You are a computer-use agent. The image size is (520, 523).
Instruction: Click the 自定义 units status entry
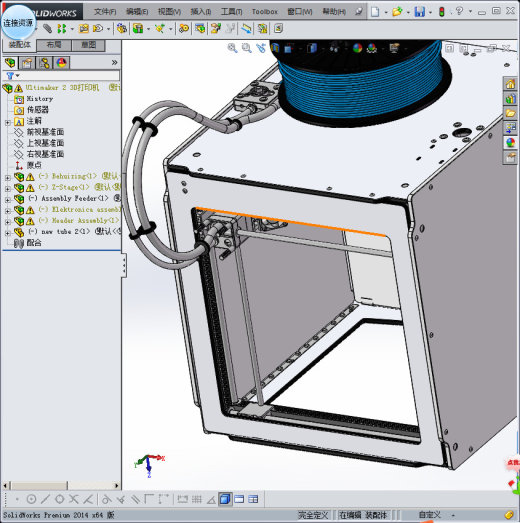click(430, 515)
